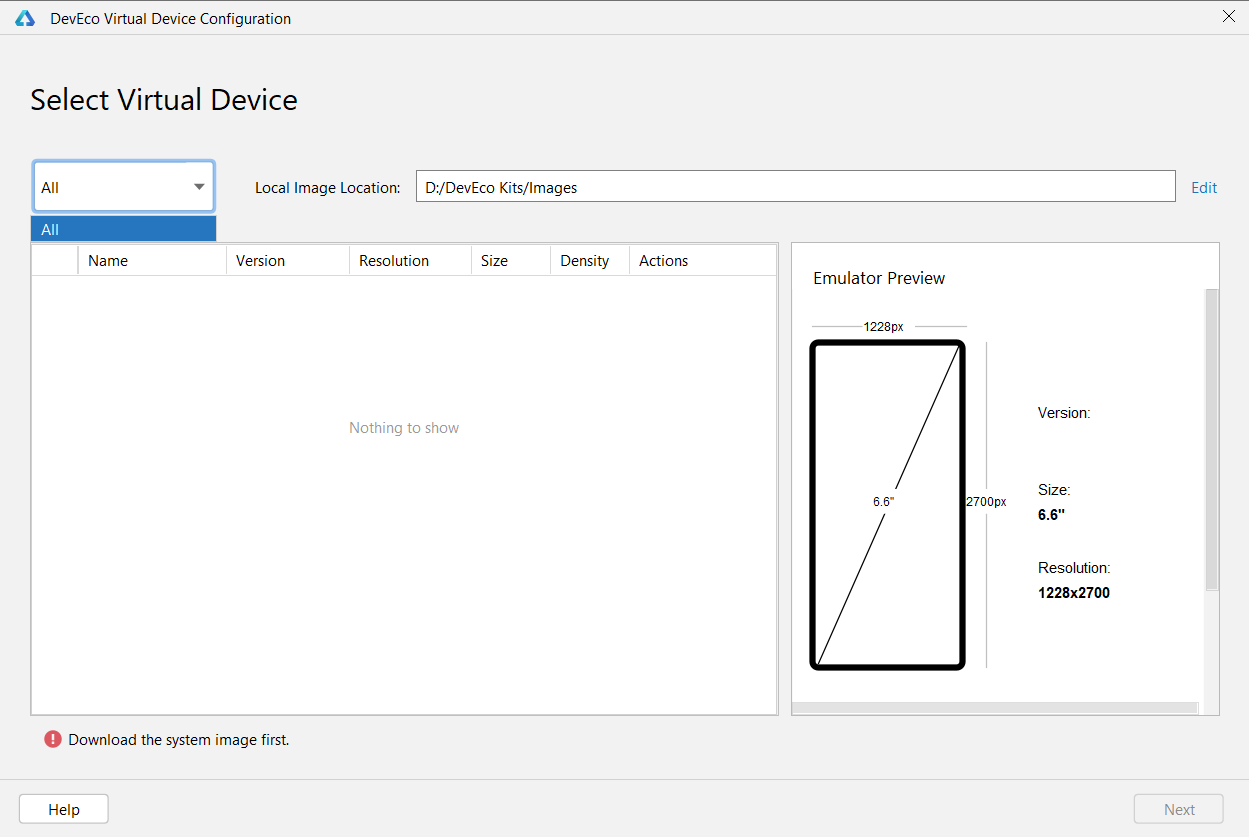Click the Actions column header
This screenshot has width=1249, height=837.
(x=703, y=260)
